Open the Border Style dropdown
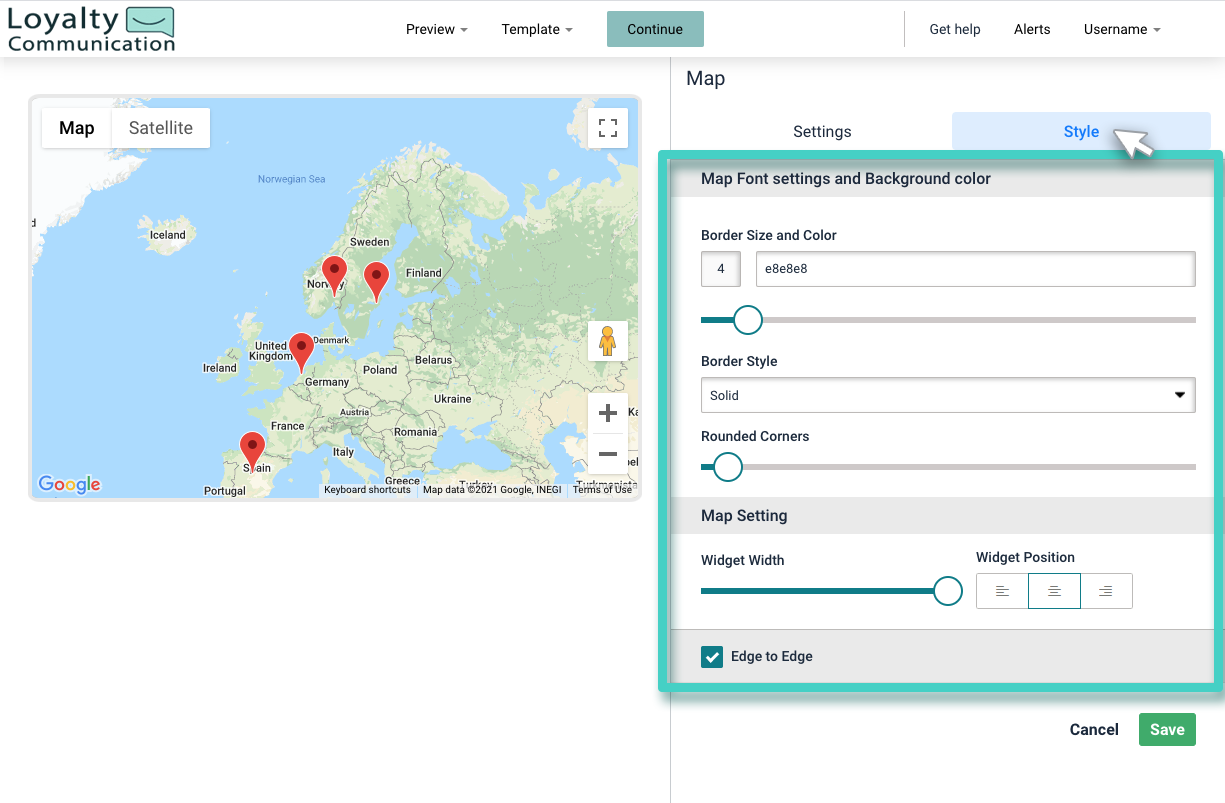The height and width of the screenshot is (803, 1225). (947, 395)
